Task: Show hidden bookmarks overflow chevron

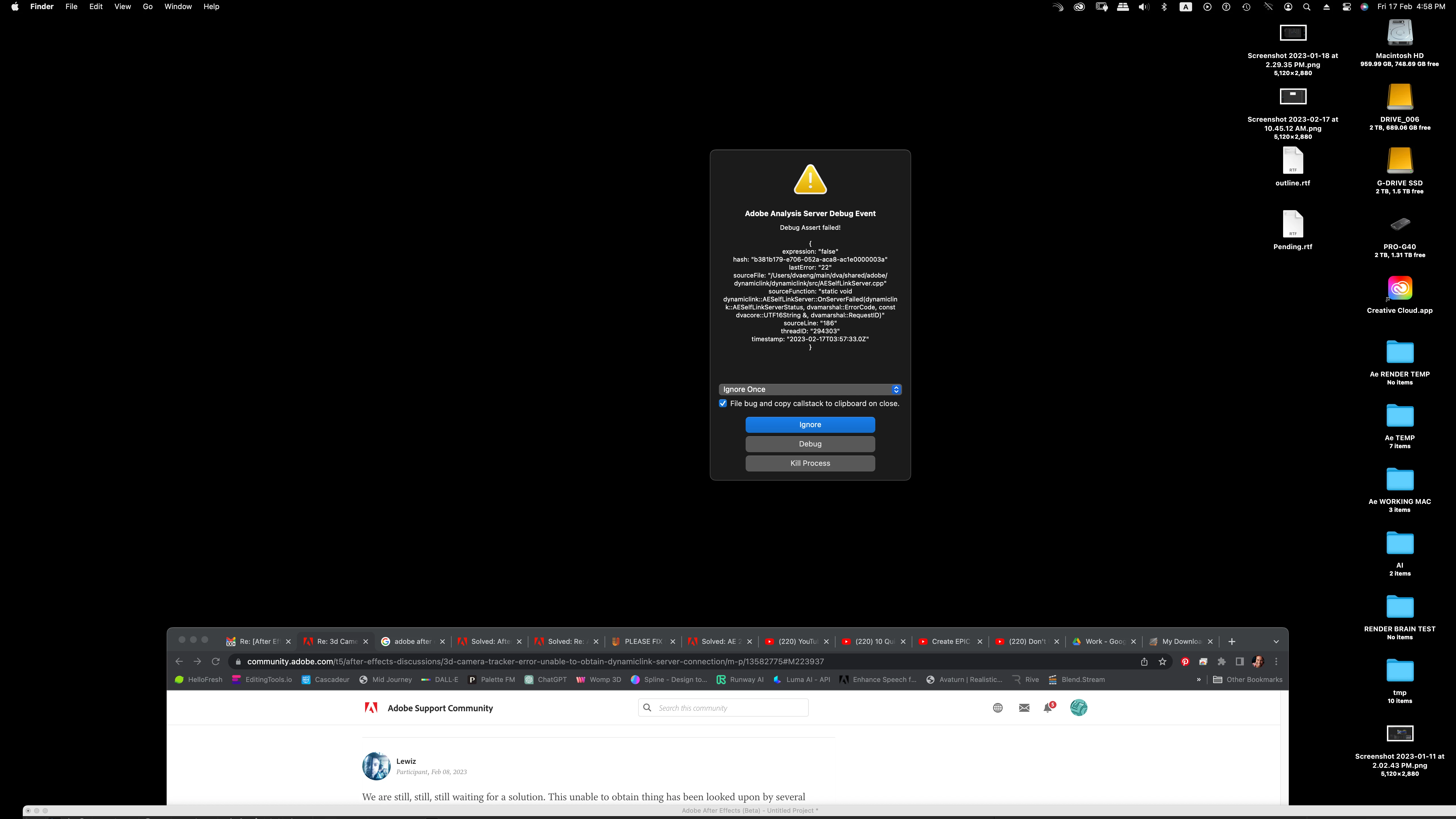Action: point(1198,679)
